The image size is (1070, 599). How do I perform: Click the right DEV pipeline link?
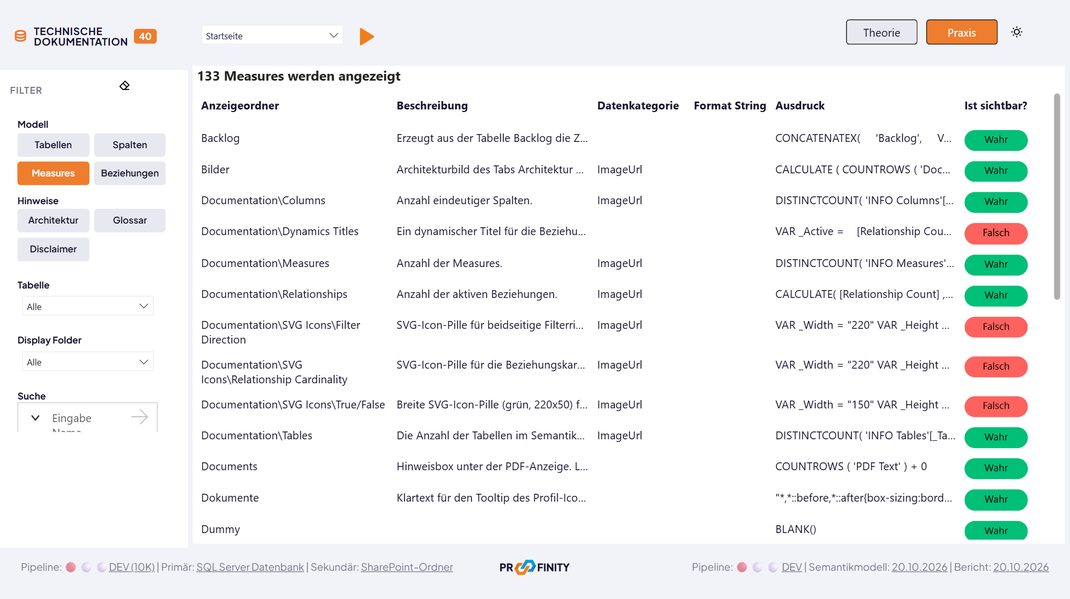point(792,567)
